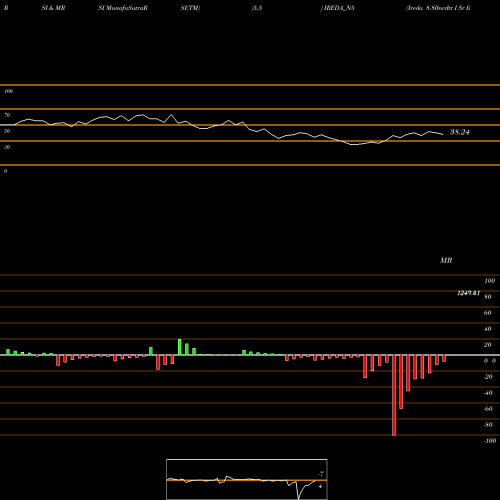Click the '0 0' zero label on the MR axis
The image size is (500, 500).
coord(490,361)
